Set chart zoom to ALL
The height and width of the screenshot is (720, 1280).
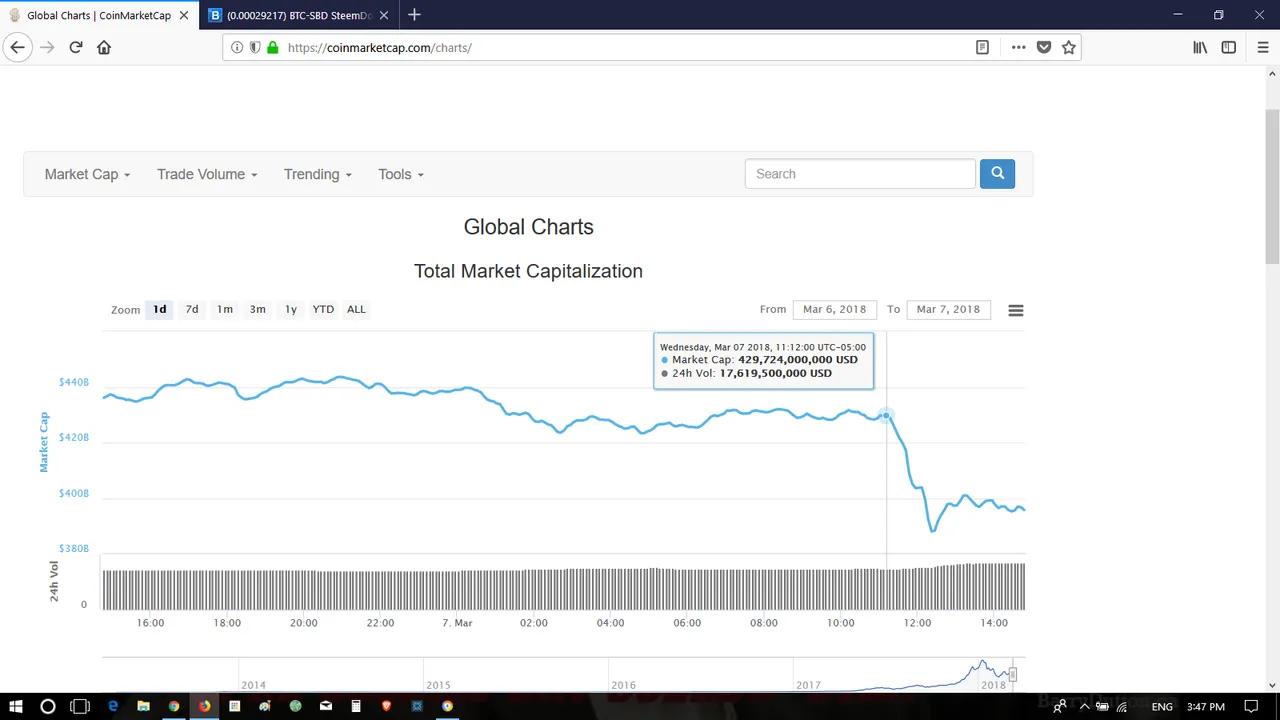[356, 309]
